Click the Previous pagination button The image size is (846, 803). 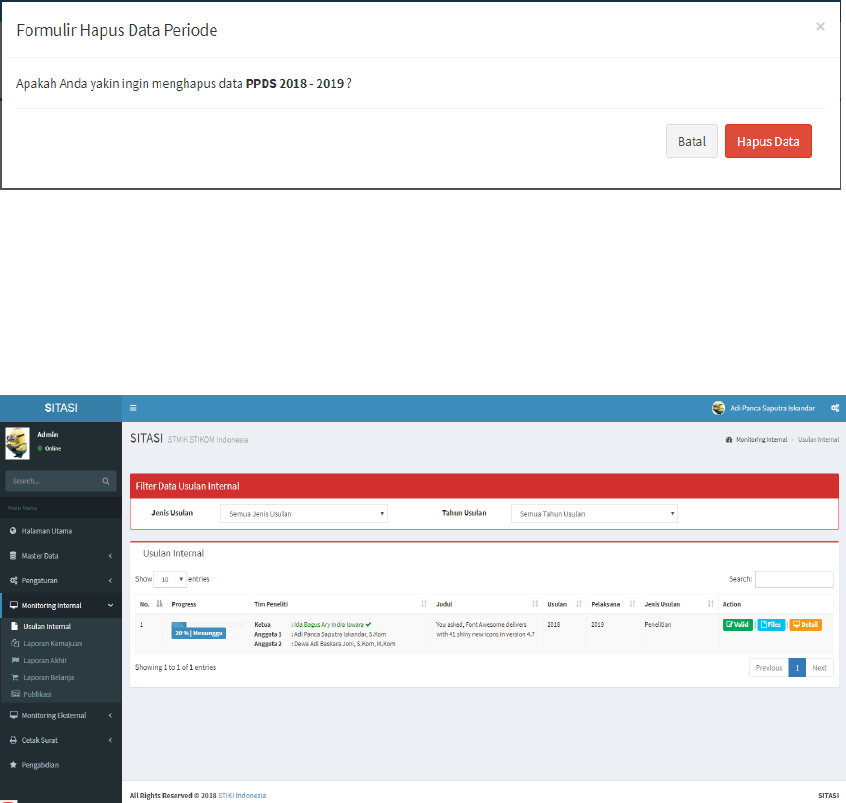pos(769,668)
